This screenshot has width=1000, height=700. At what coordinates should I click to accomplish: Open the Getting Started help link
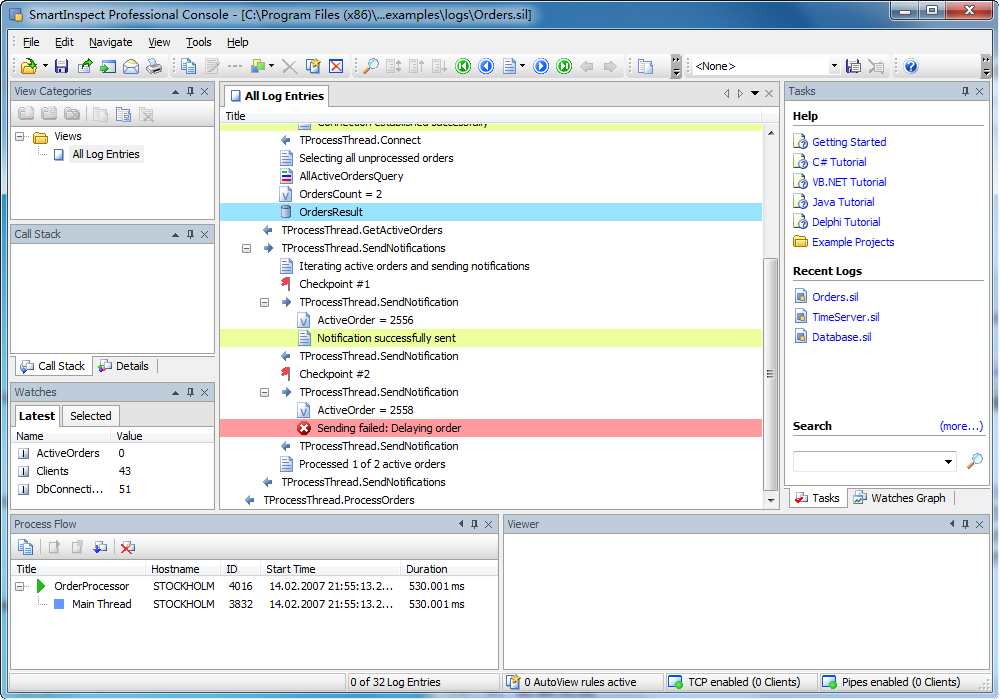tap(848, 142)
